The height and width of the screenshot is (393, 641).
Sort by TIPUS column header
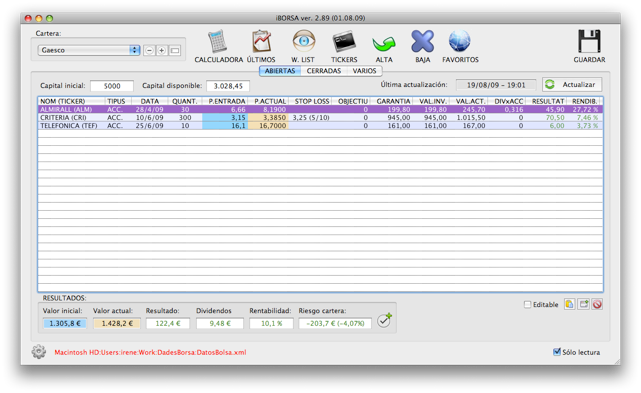coord(117,101)
